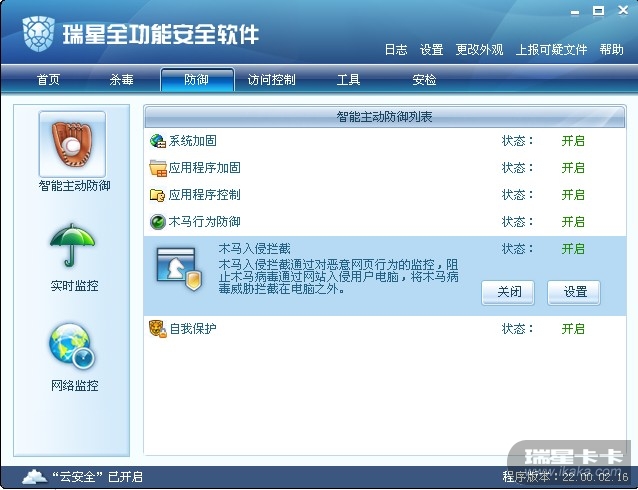Image resolution: width=638 pixels, height=490 pixels.
Task: Click the Rising lion shield logo
Action: click(39, 33)
